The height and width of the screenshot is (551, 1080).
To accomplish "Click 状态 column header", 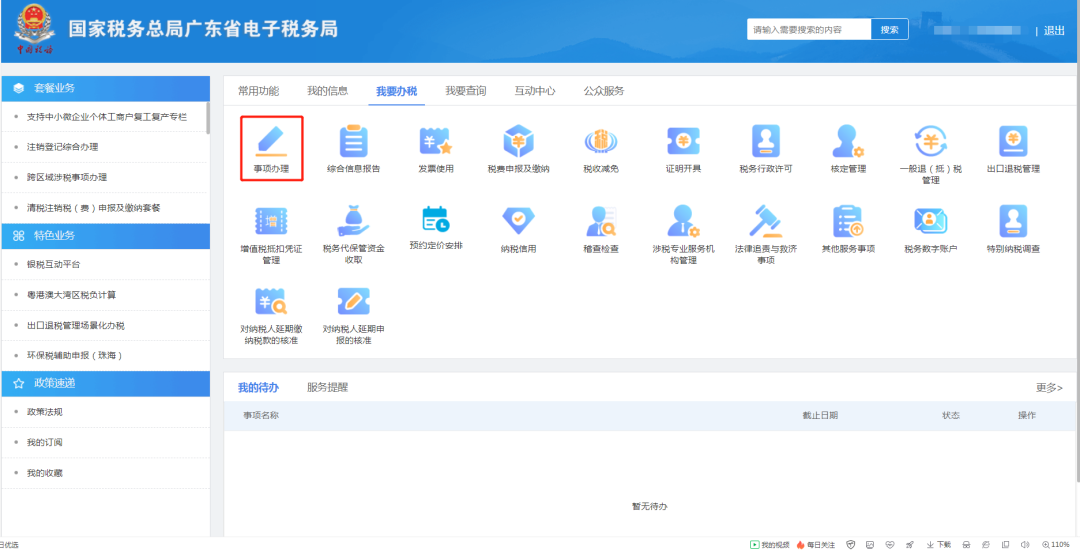I will [x=951, y=415].
